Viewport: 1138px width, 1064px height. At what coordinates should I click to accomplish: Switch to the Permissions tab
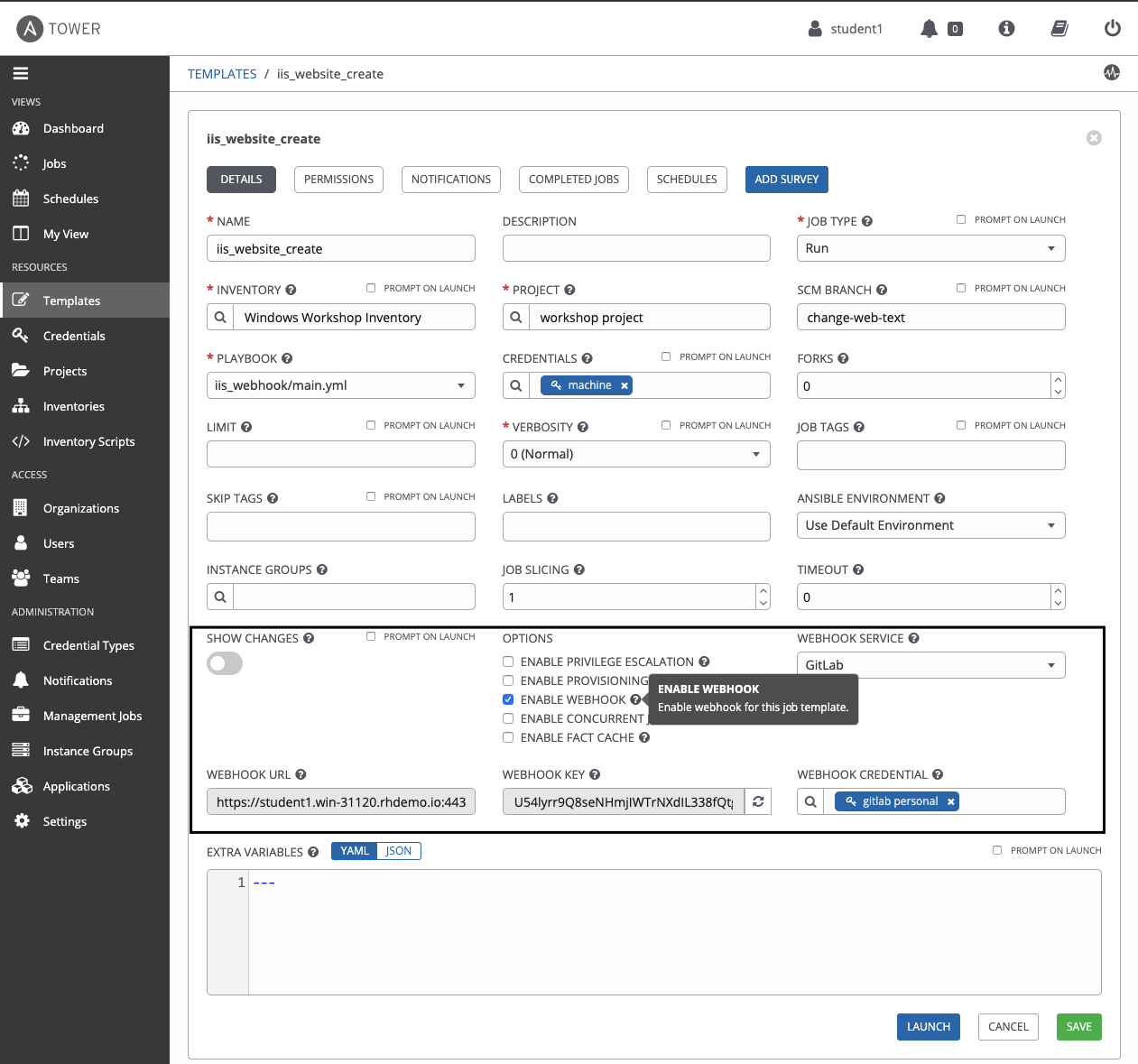tap(338, 180)
